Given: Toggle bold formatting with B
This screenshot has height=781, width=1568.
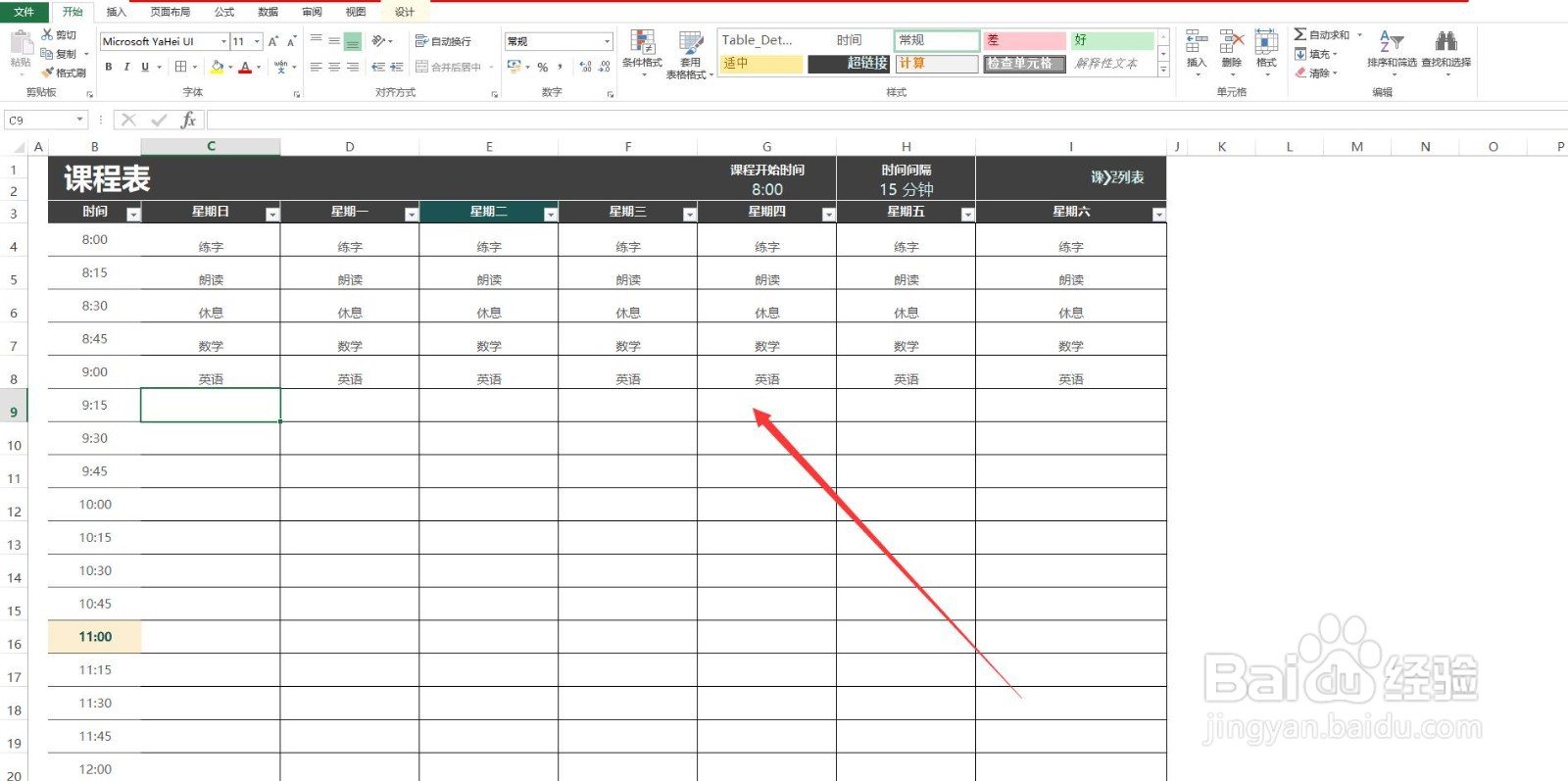Looking at the screenshot, I should [x=109, y=67].
